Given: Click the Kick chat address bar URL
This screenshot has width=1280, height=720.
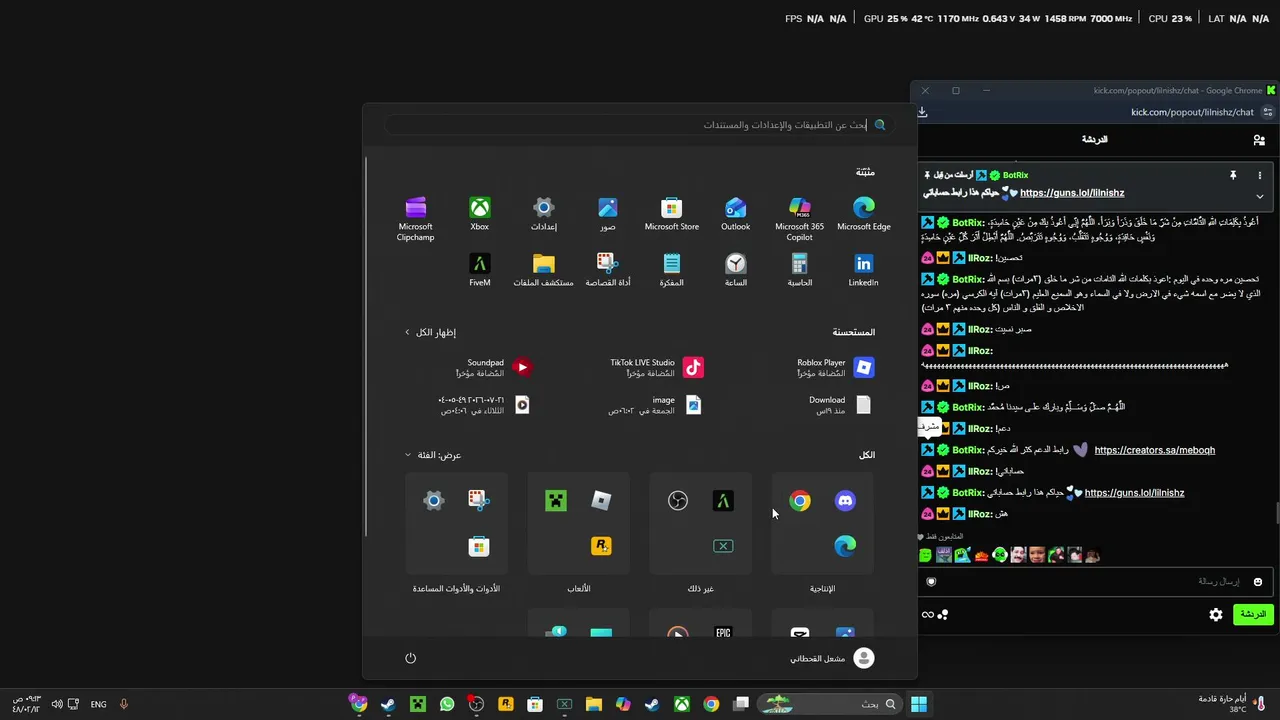Looking at the screenshot, I should (x=1192, y=112).
